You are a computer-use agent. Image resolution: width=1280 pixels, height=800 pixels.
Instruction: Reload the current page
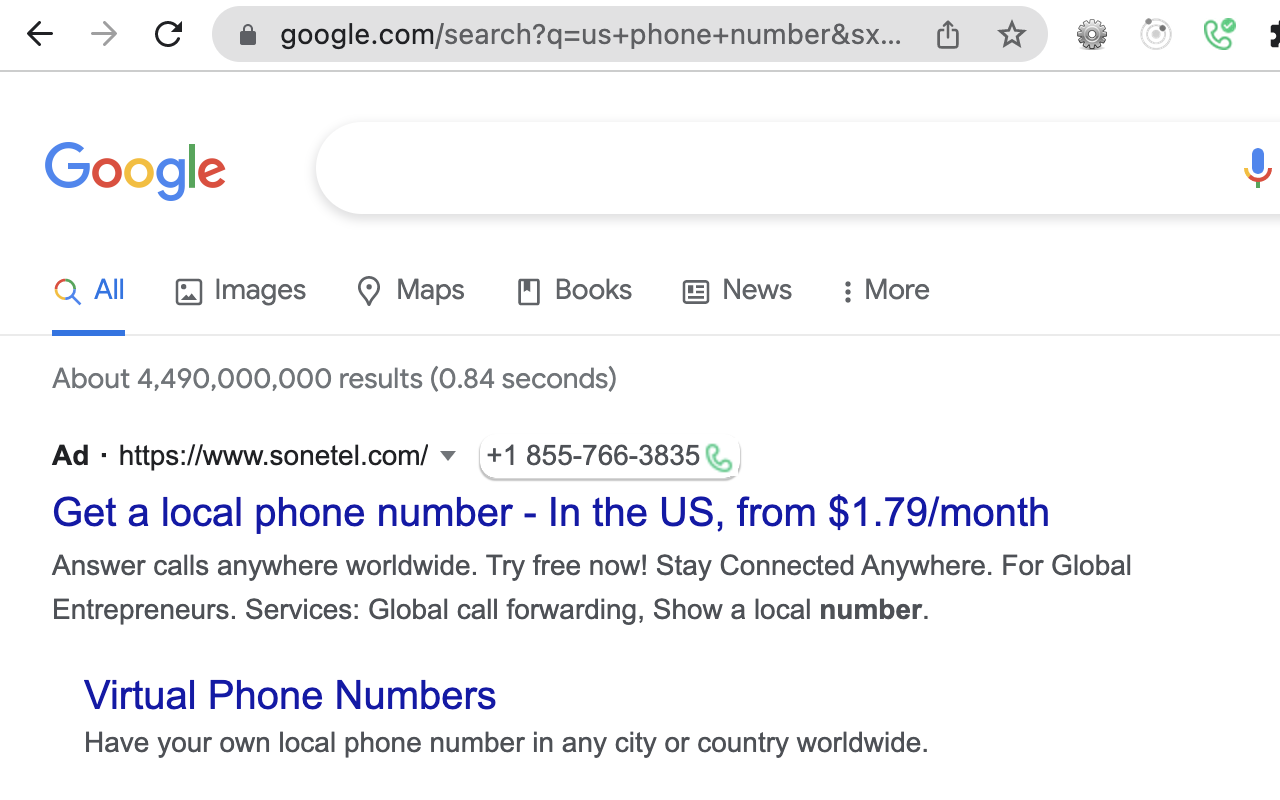pos(168,34)
